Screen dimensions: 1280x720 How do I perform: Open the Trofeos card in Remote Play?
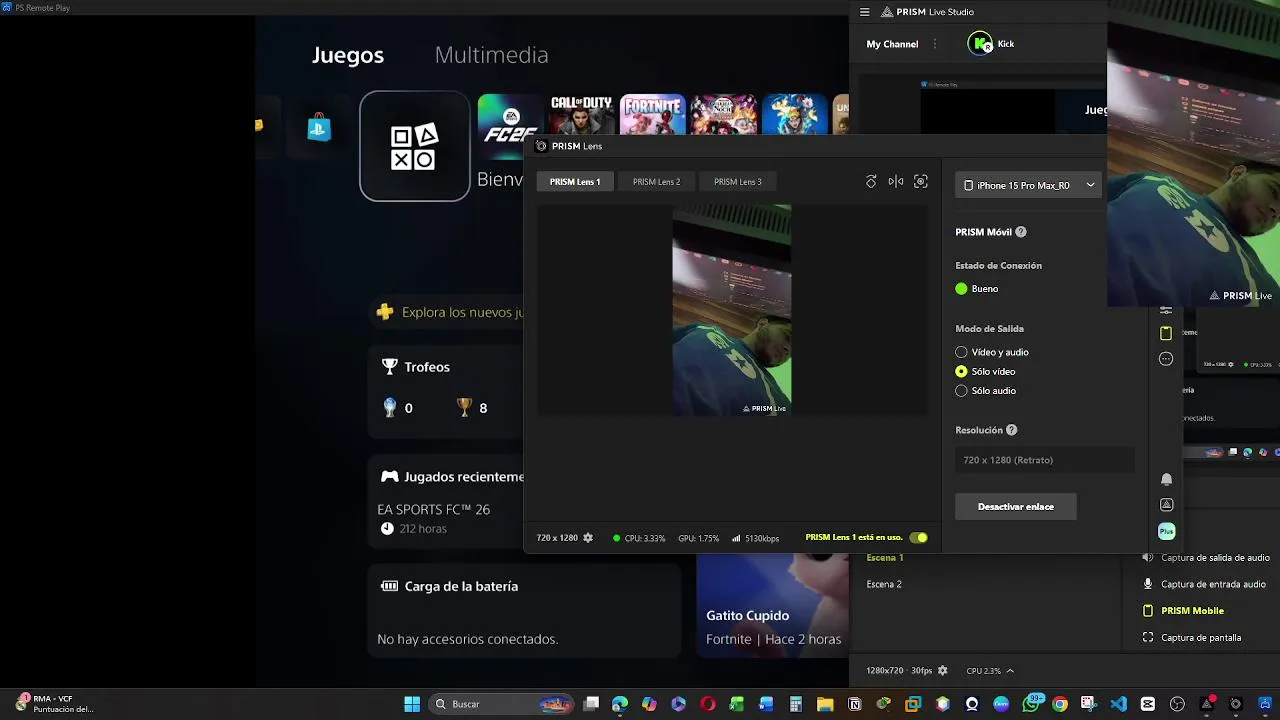tap(446, 392)
